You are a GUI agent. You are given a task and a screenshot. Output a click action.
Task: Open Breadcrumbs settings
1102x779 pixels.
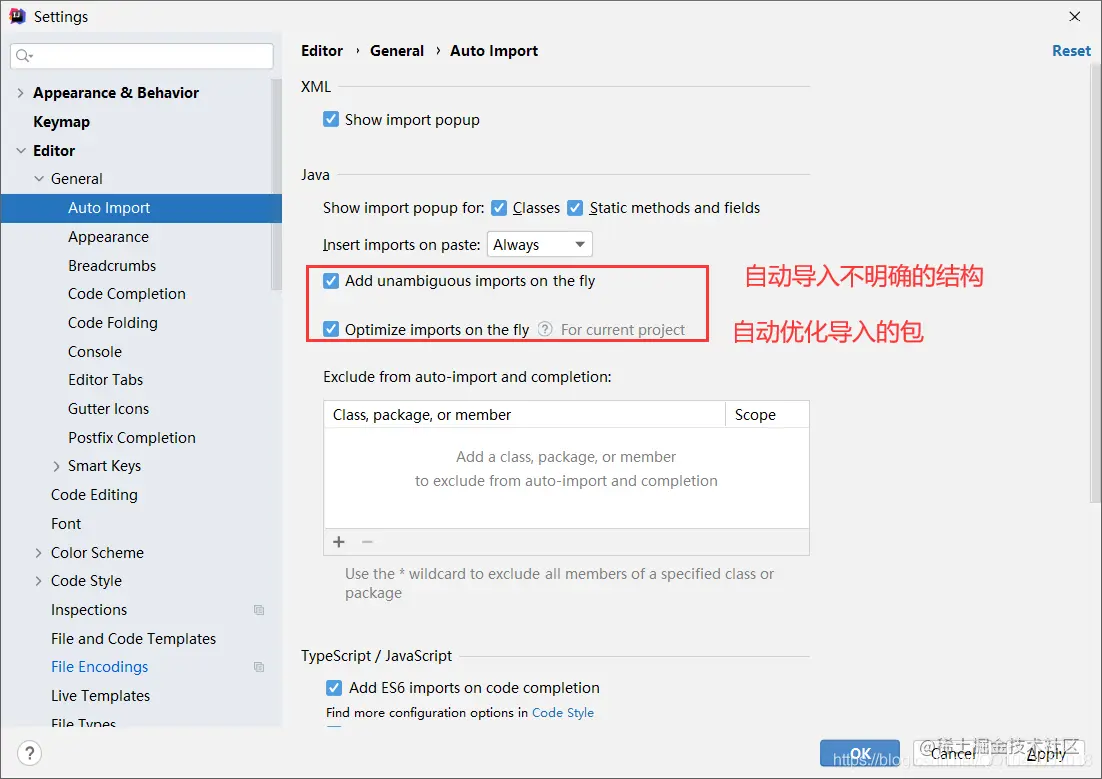112,266
